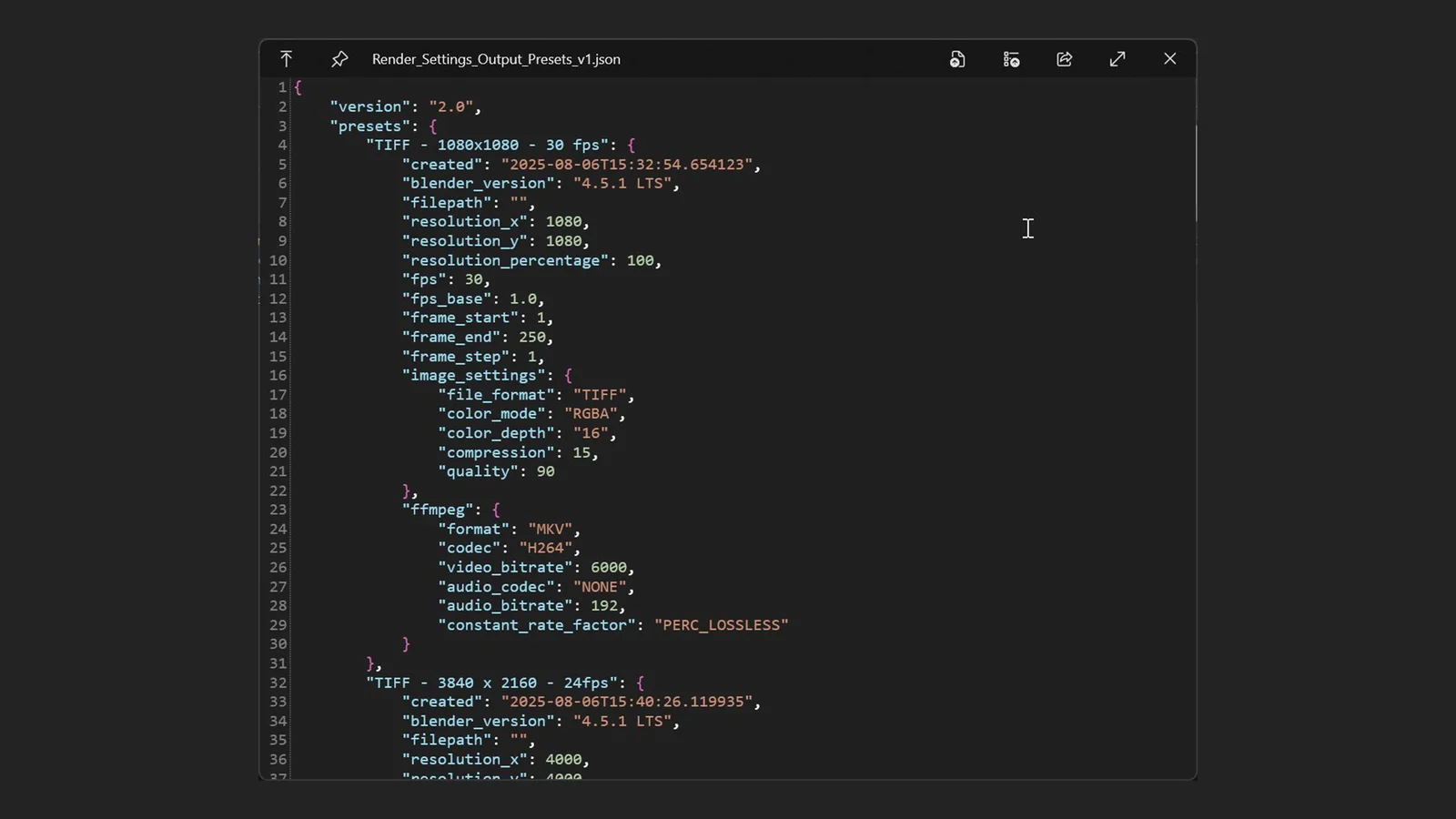This screenshot has width=1456, height=819.
Task: Click line number 16 in the gutter
Action: [278, 375]
